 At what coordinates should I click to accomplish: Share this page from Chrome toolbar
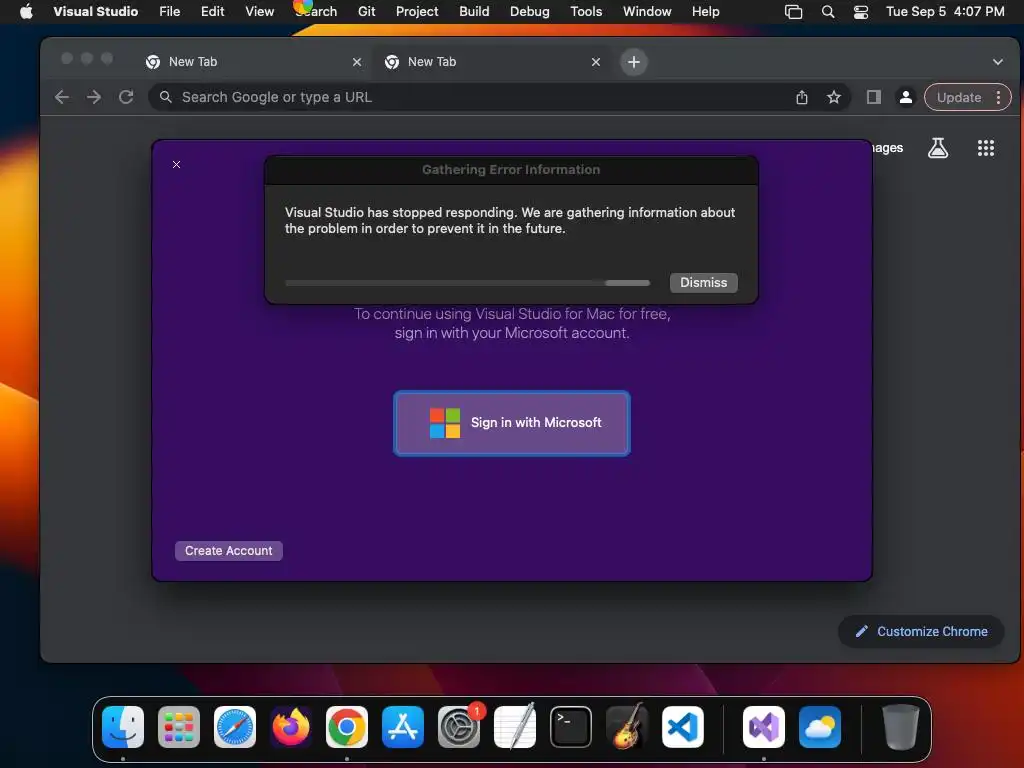click(802, 97)
